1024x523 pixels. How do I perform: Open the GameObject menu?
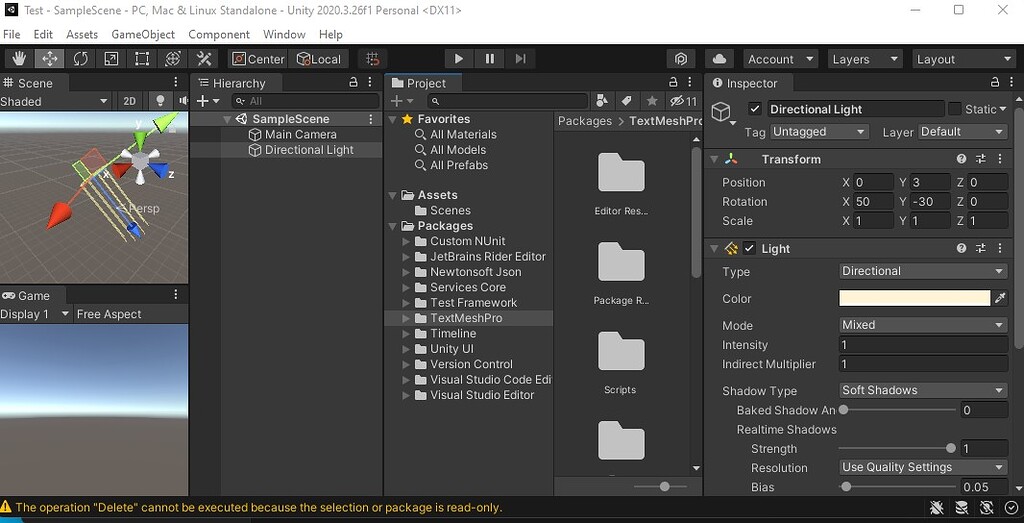(143, 34)
